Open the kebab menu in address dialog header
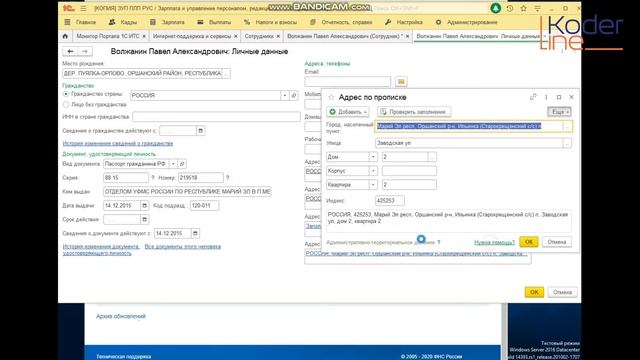Screen dimensions: 640x360 [546, 97]
